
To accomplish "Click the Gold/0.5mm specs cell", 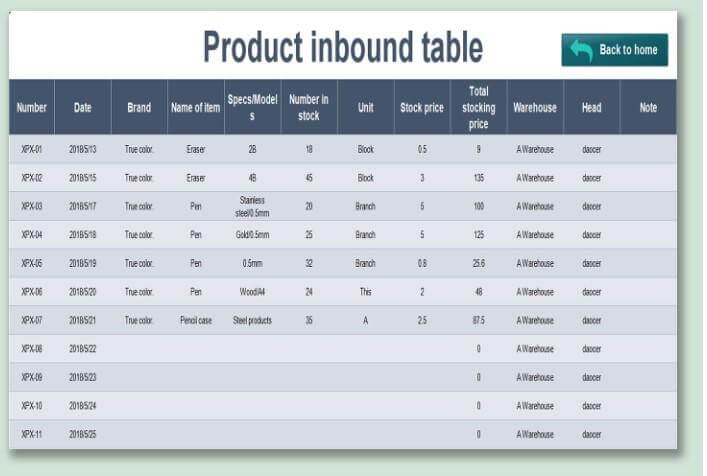I will (x=252, y=234).
